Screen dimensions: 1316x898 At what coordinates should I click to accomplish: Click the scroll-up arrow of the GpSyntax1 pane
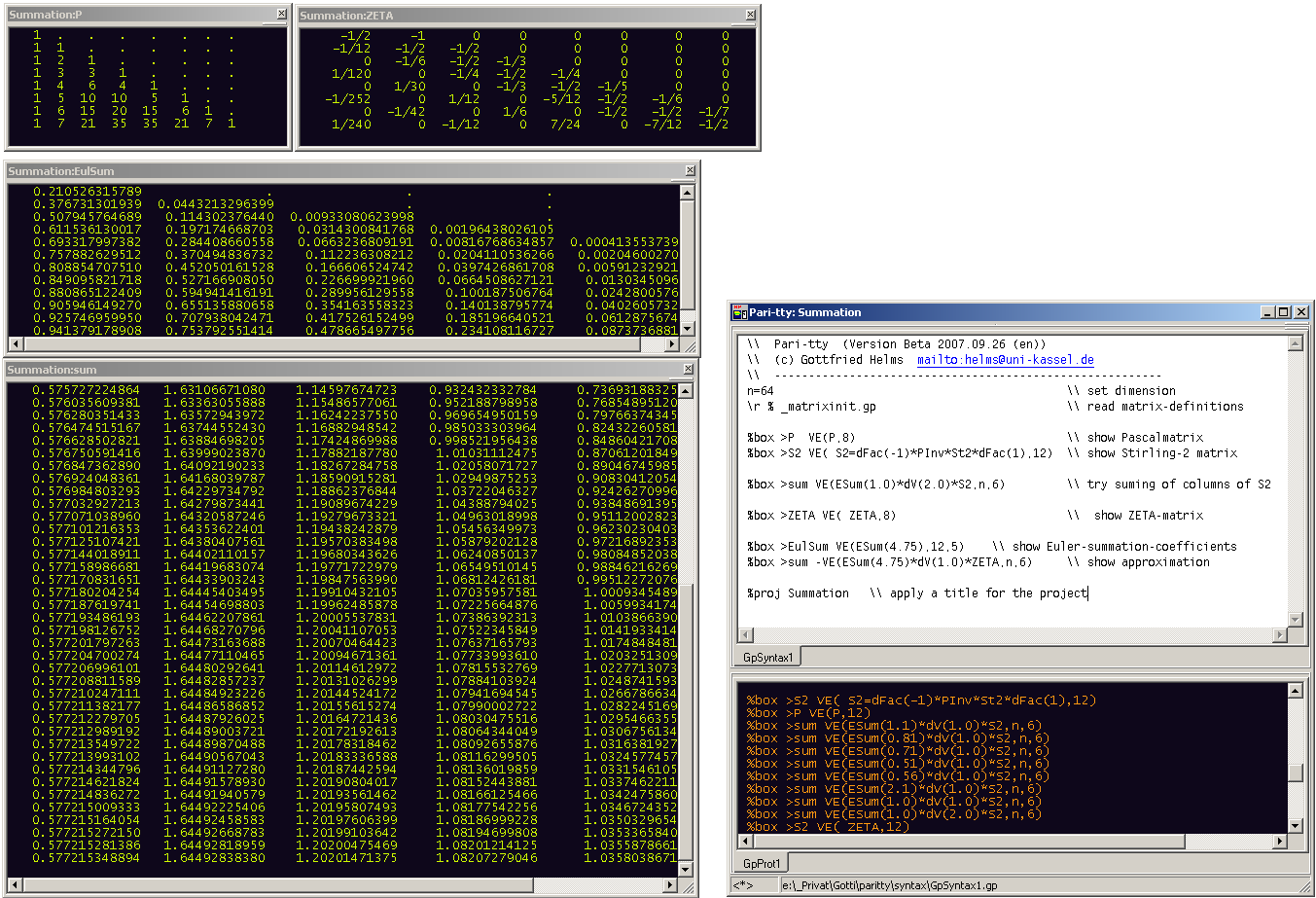(x=1297, y=344)
